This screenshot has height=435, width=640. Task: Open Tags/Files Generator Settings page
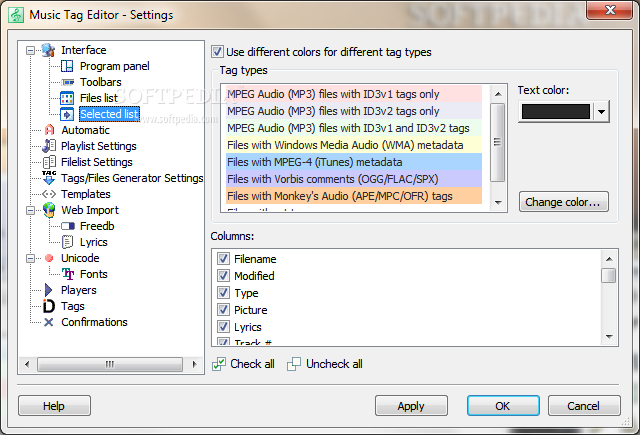click(x=132, y=178)
